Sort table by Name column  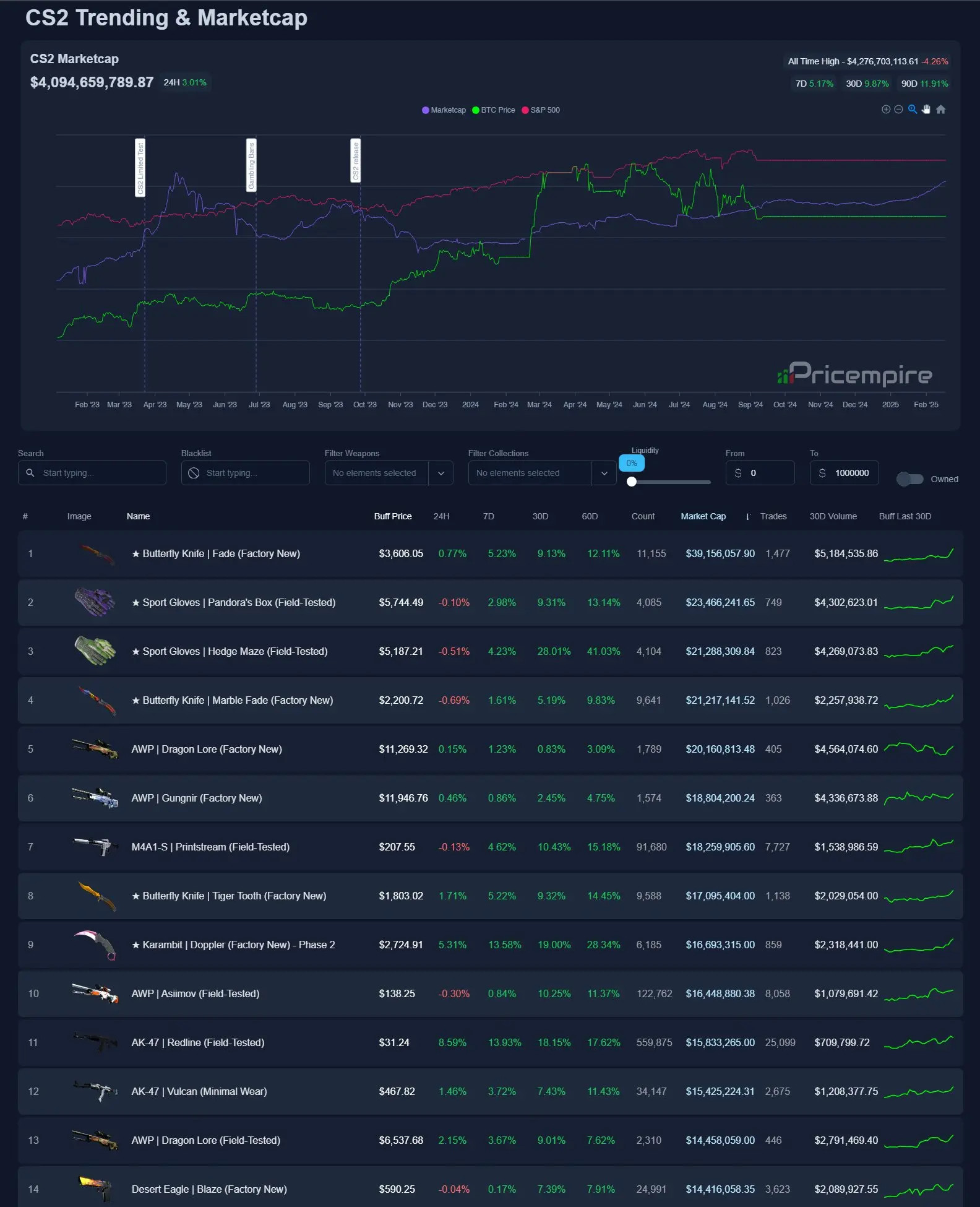(138, 516)
